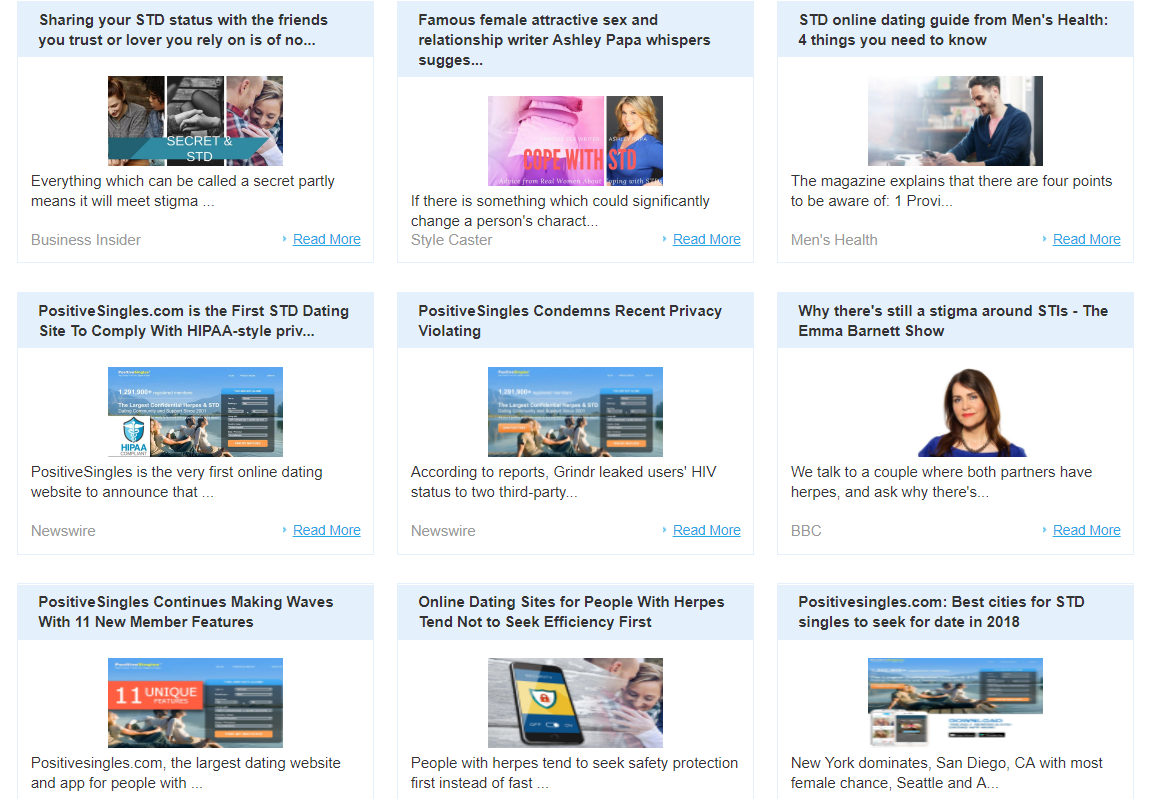Click the 'People with herpes tend to seek' excerpt
The image size is (1152, 799).
coord(575,773)
